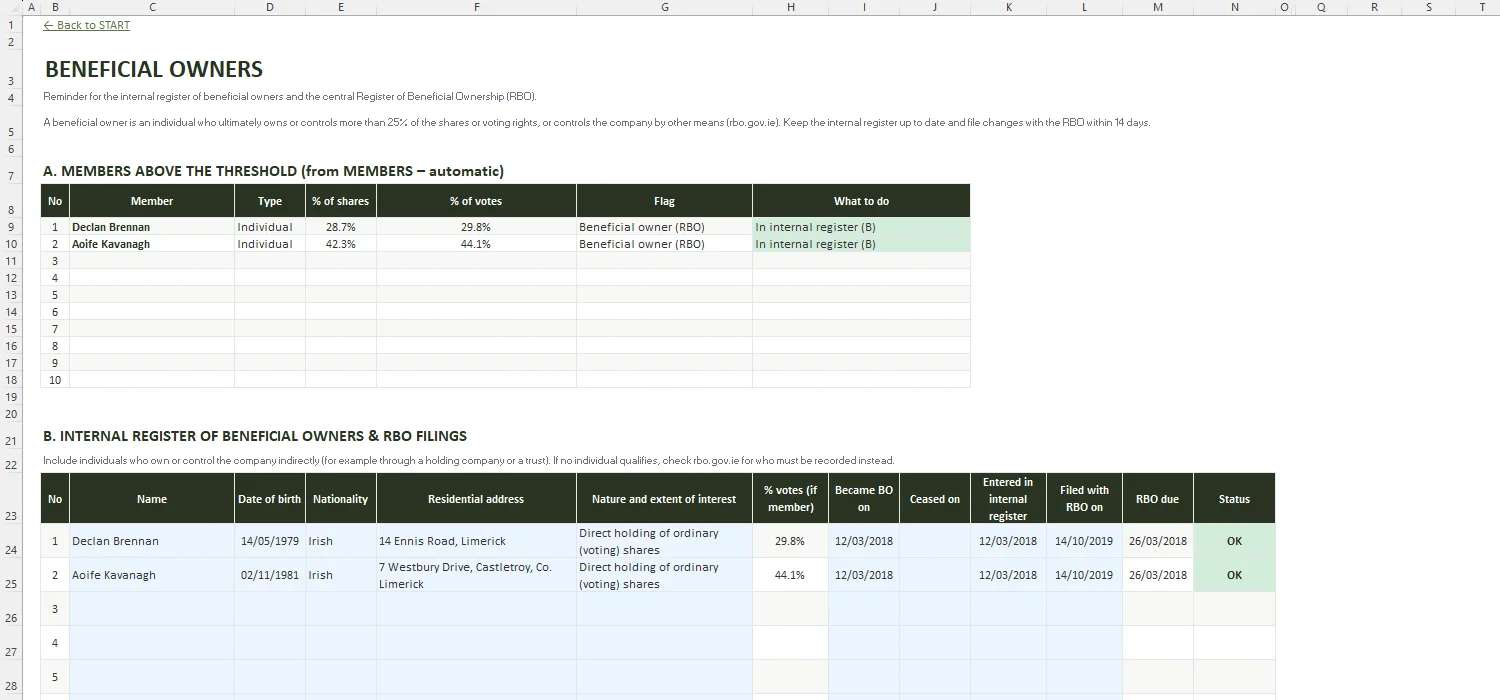Select the BENEFICIAL OWNERS title cell
The width and height of the screenshot is (1500, 700).
click(x=154, y=69)
